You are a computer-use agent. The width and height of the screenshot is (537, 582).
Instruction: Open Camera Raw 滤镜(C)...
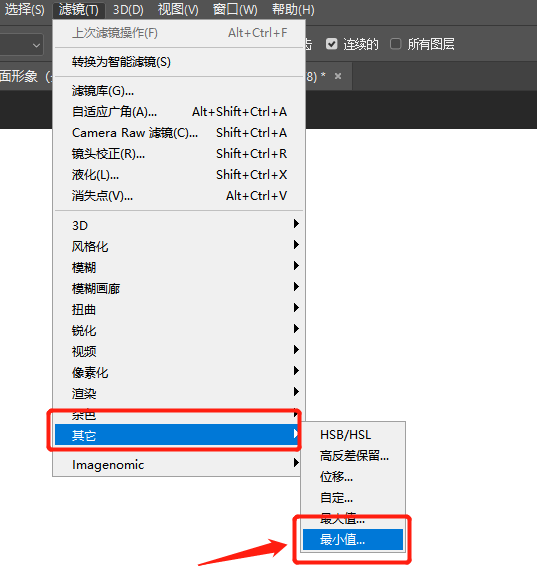(179, 133)
